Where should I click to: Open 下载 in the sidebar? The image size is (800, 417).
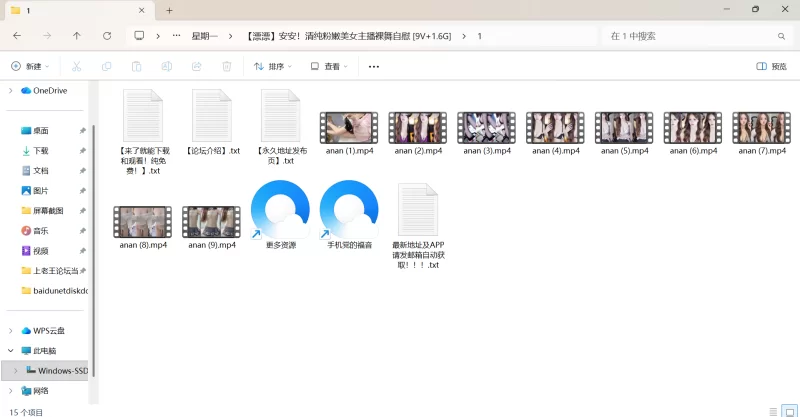(41, 151)
